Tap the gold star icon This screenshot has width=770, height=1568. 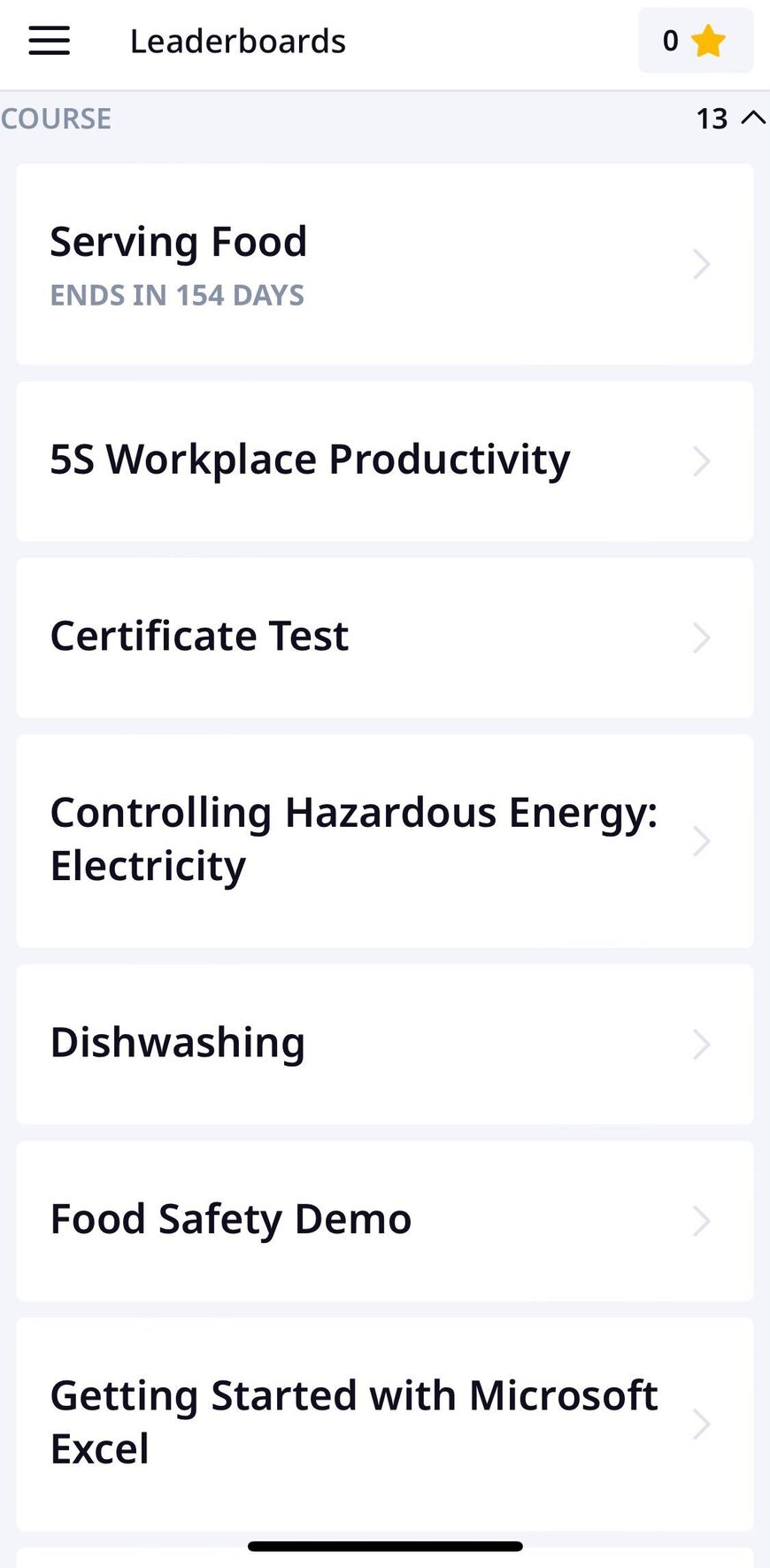click(708, 41)
